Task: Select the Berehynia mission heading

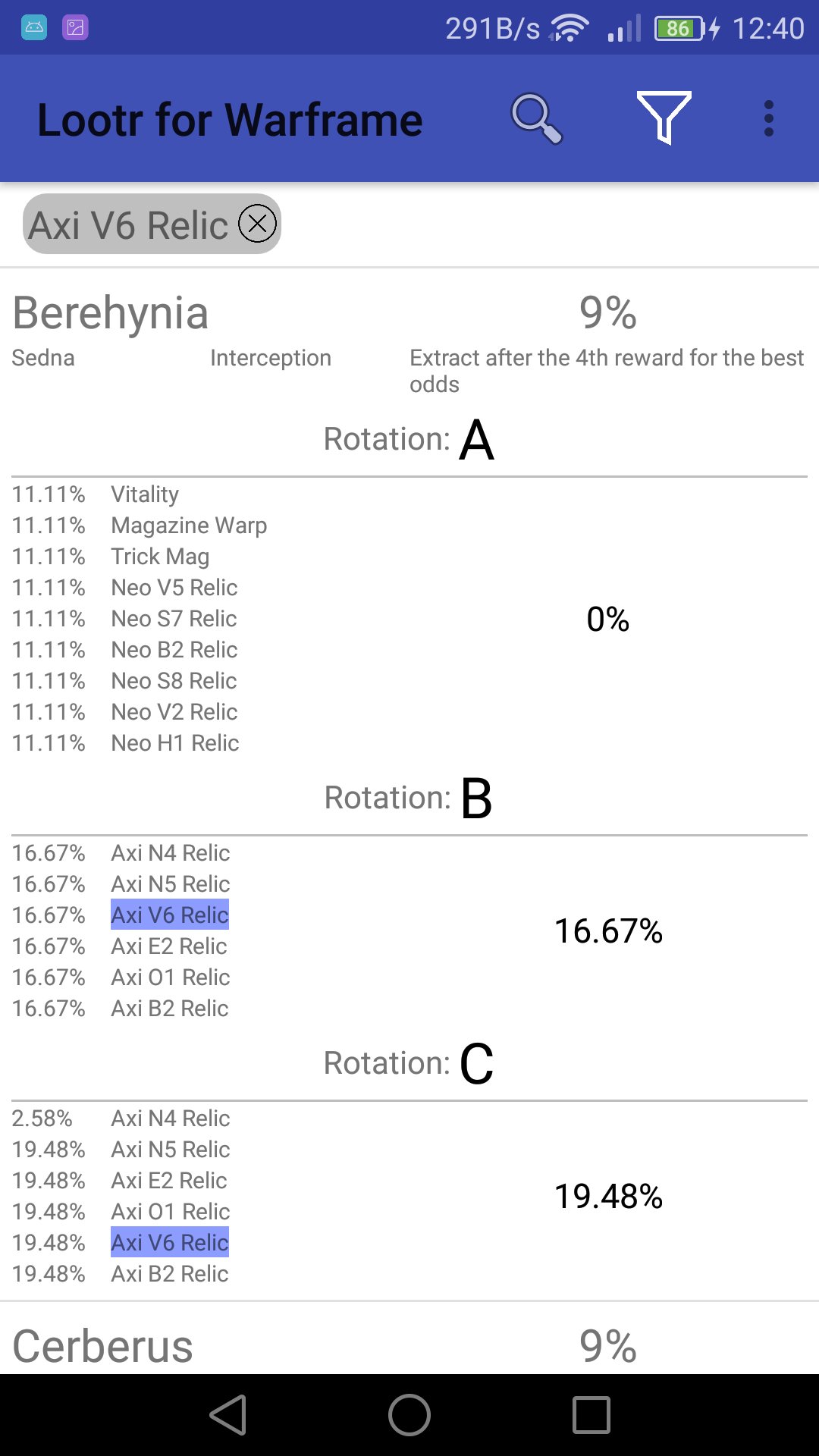Action: (111, 312)
